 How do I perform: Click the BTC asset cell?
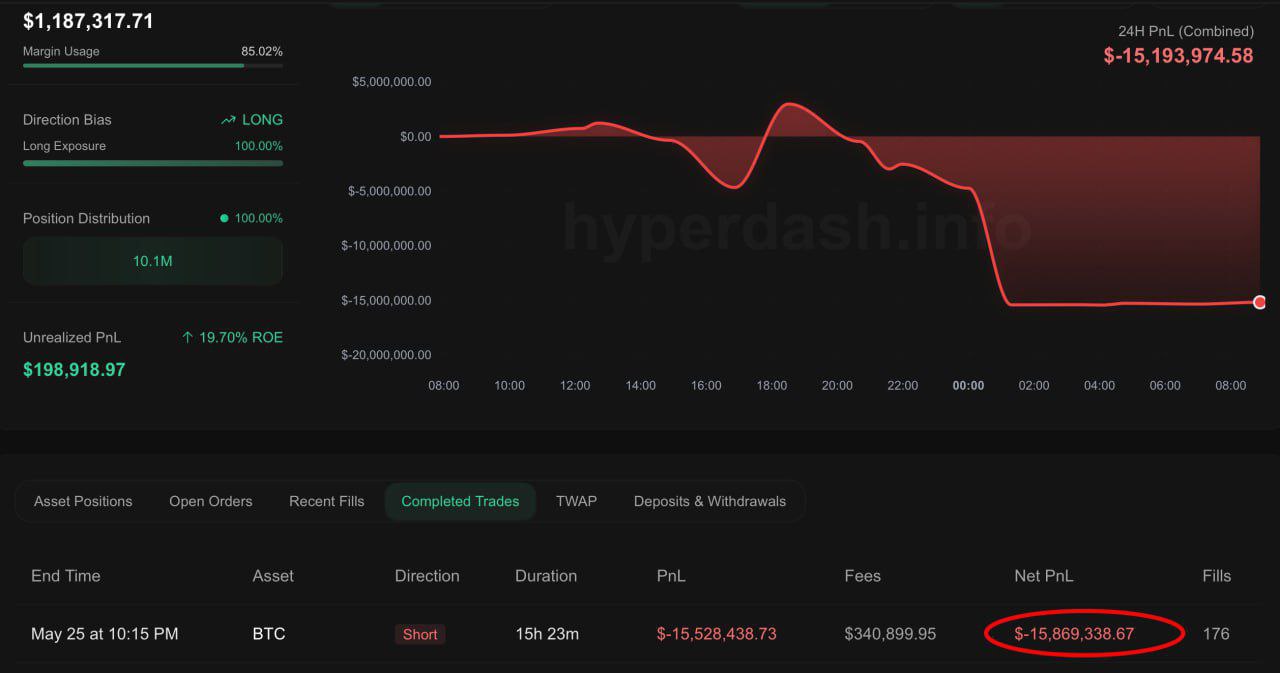click(269, 634)
